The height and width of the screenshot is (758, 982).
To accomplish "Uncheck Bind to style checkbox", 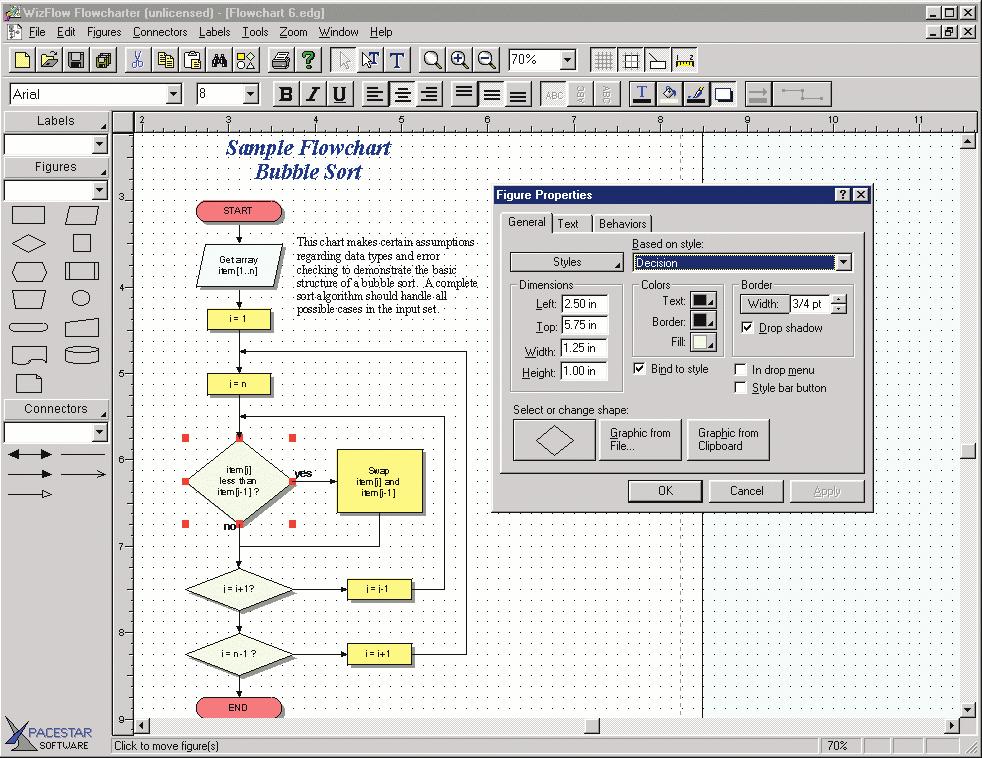I will click(639, 368).
